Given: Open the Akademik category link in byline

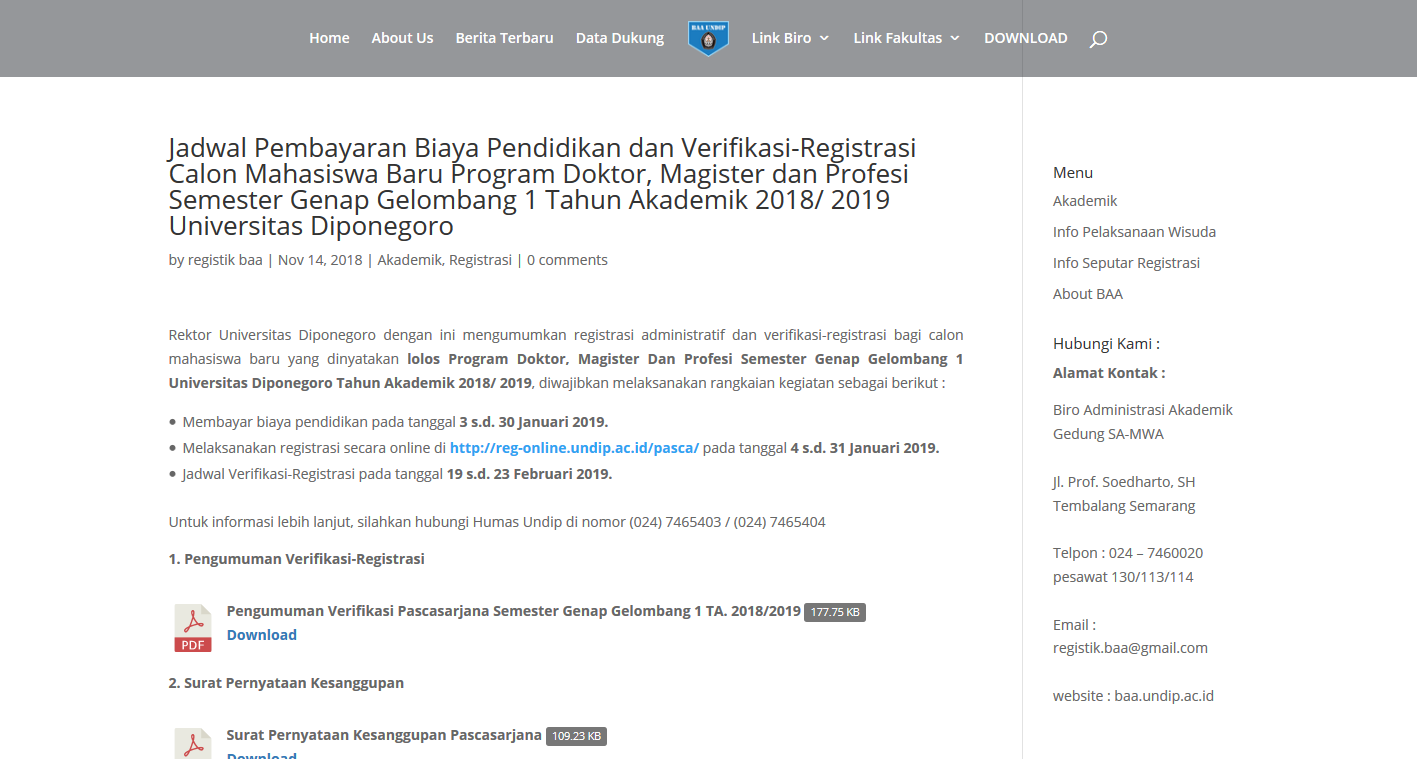Looking at the screenshot, I should pyautogui.click(x=408, y=260).
